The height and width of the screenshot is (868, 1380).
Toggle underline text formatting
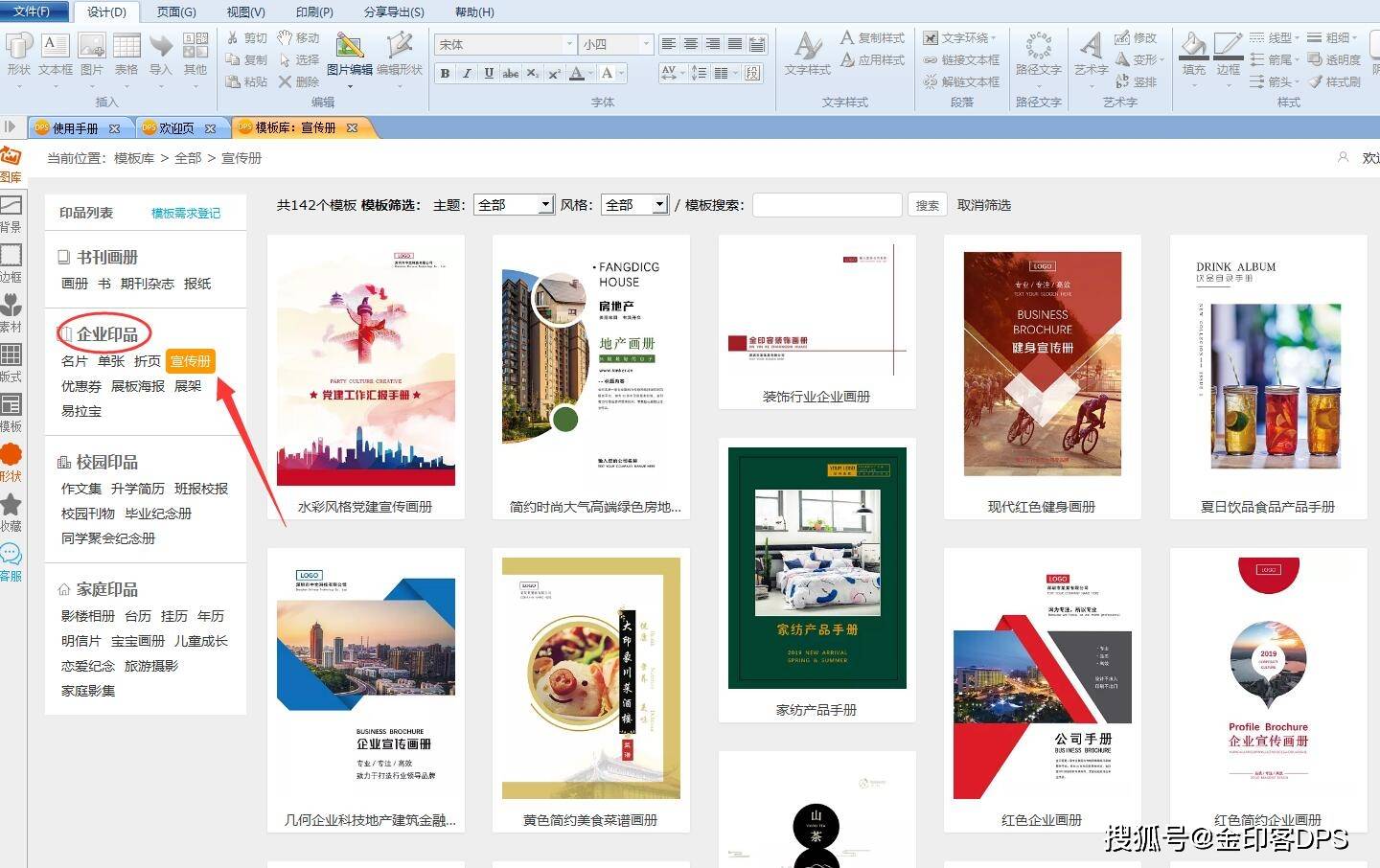489,73
